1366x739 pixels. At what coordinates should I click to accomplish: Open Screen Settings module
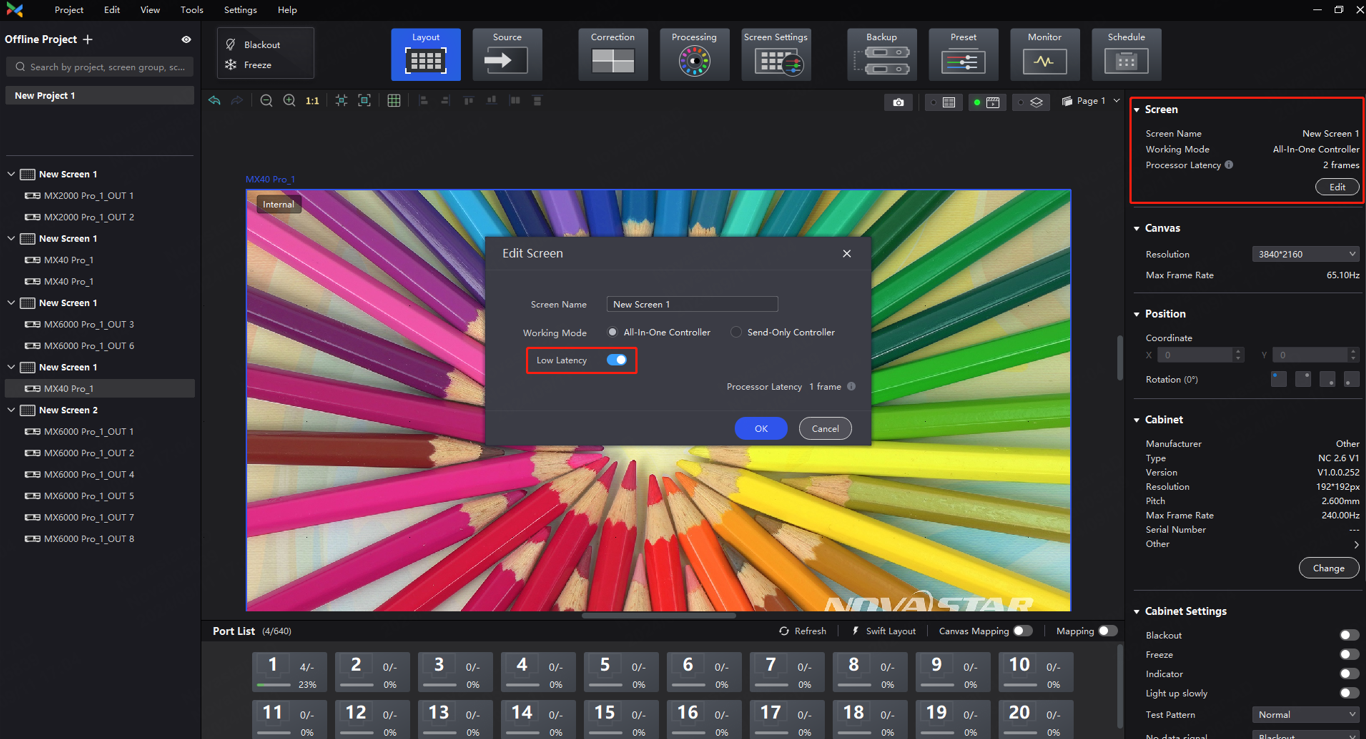point(776,54)
